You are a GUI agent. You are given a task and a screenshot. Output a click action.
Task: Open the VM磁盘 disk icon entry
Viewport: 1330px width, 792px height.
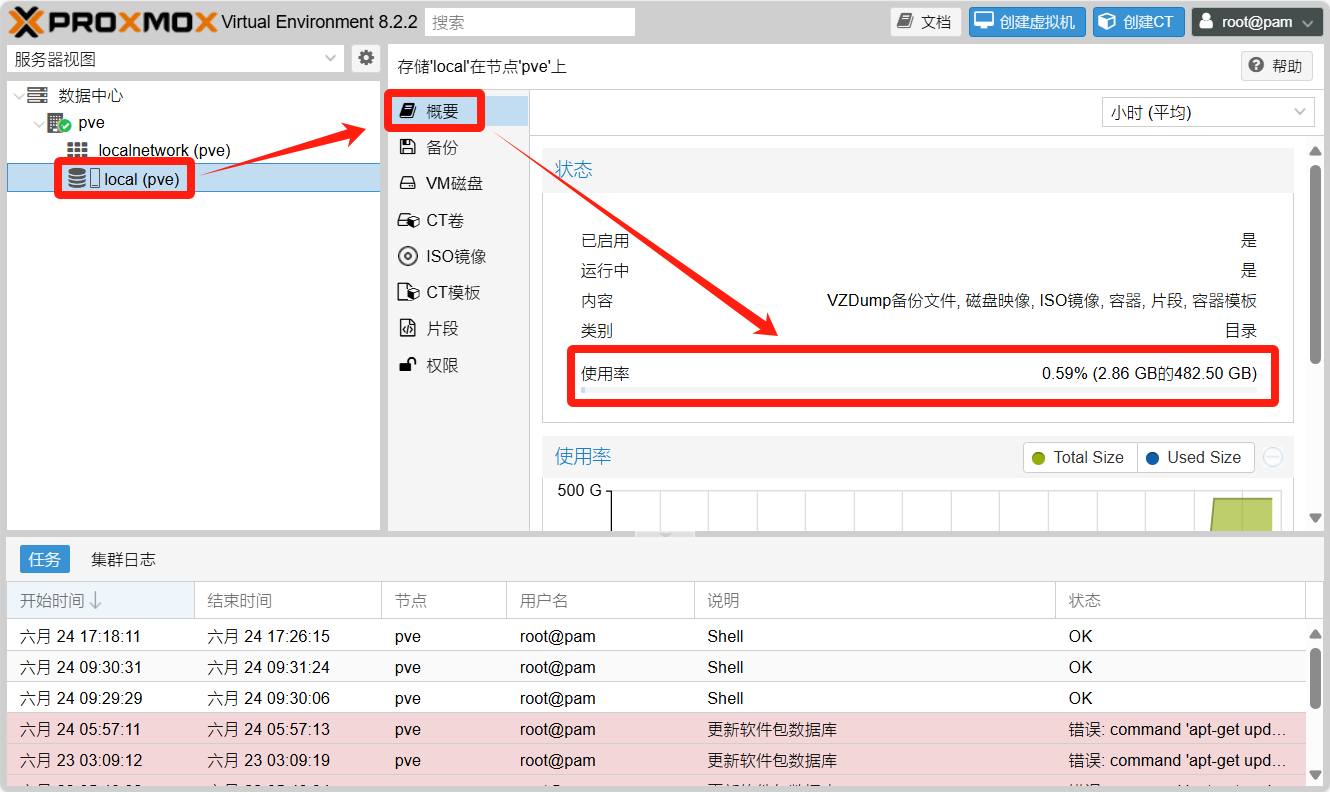(408, 184)
